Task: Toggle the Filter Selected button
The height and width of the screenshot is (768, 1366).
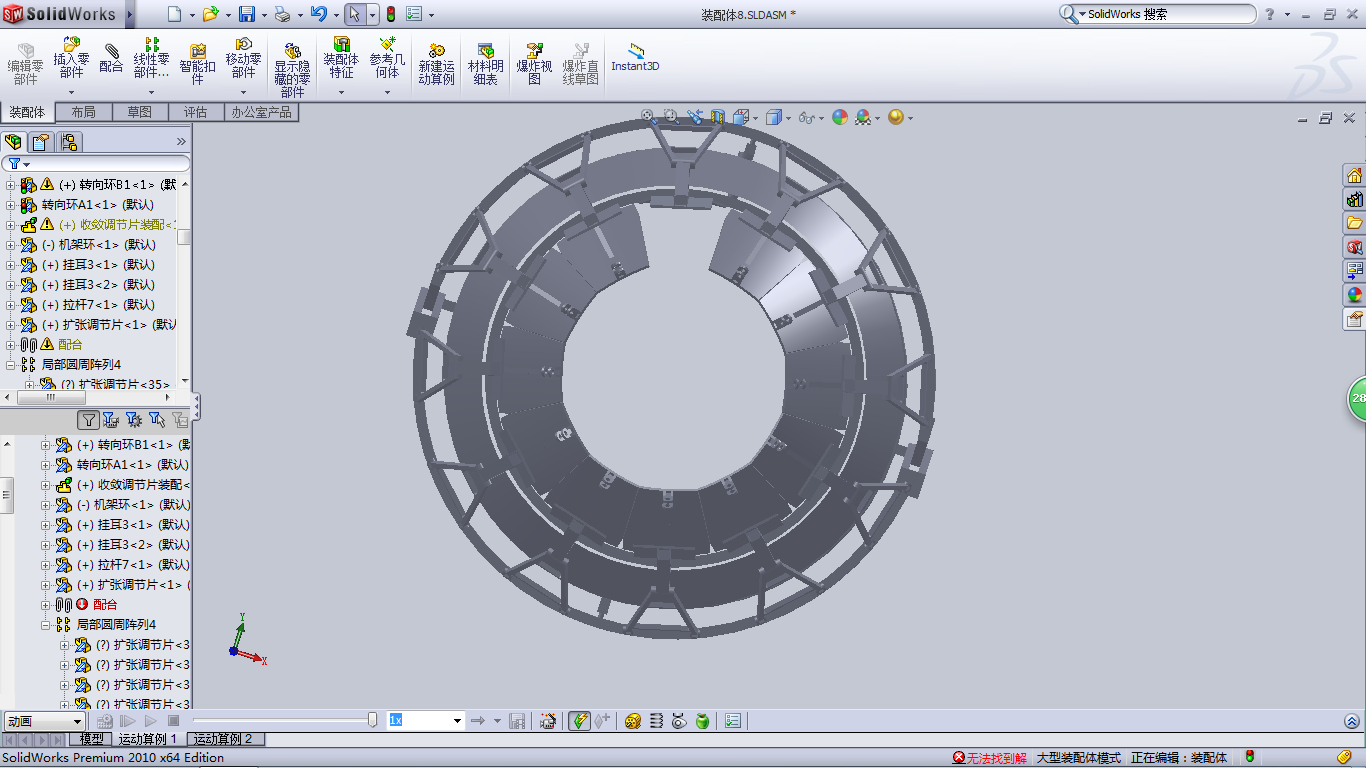Action: pos(156,420)
